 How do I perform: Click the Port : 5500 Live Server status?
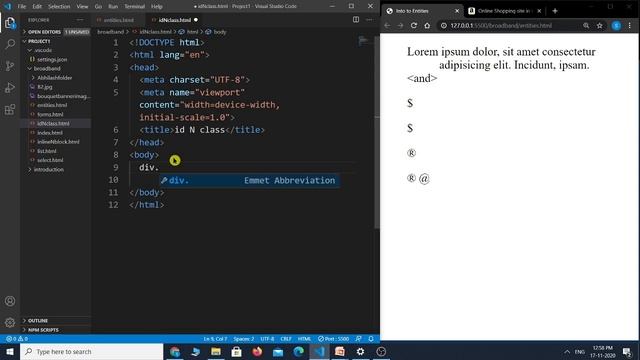pos(333,339)
